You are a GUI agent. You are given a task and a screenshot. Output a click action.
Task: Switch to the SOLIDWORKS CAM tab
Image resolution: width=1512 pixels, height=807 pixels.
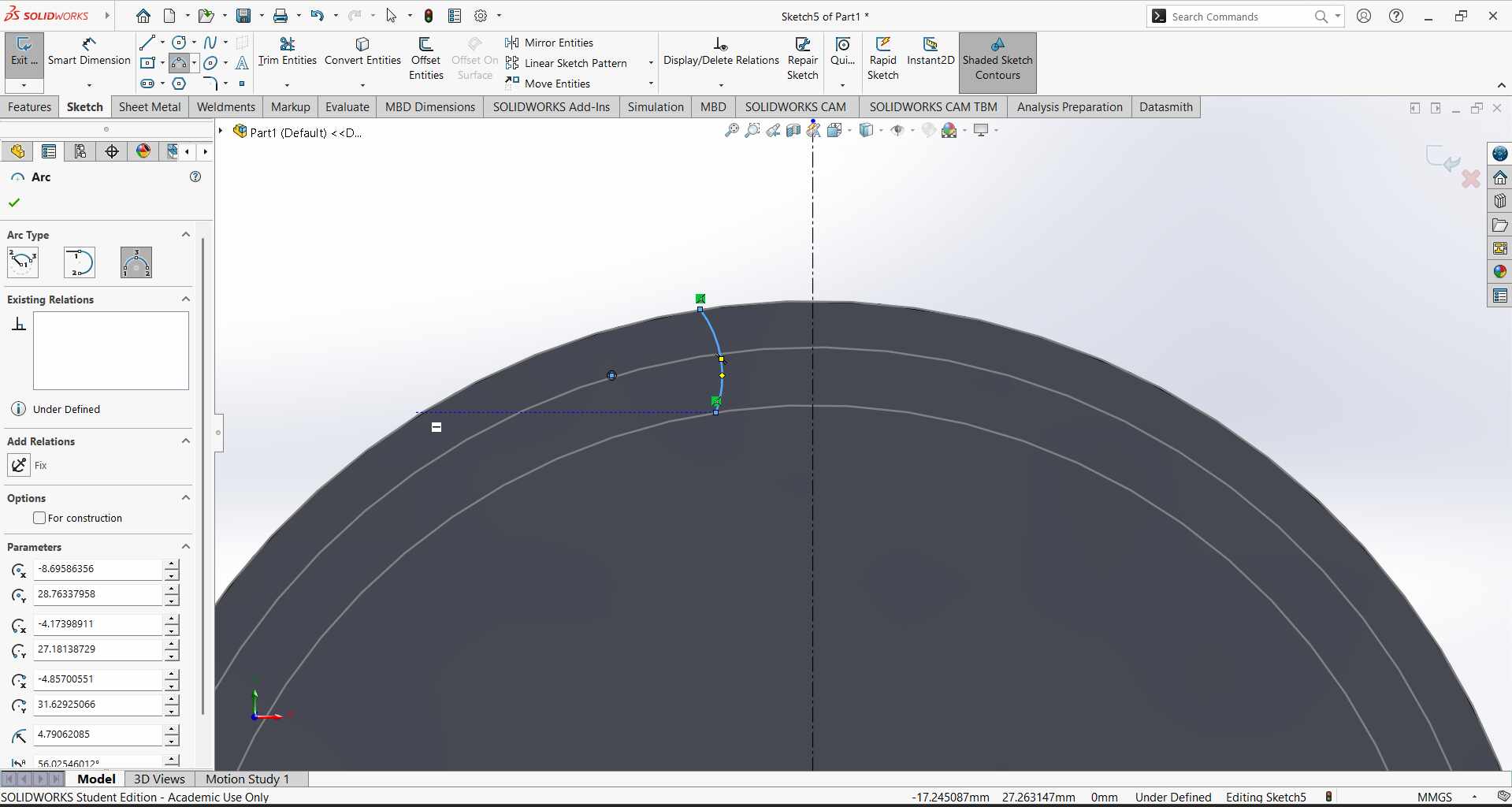pyautogui.click(x=796, y=107)
